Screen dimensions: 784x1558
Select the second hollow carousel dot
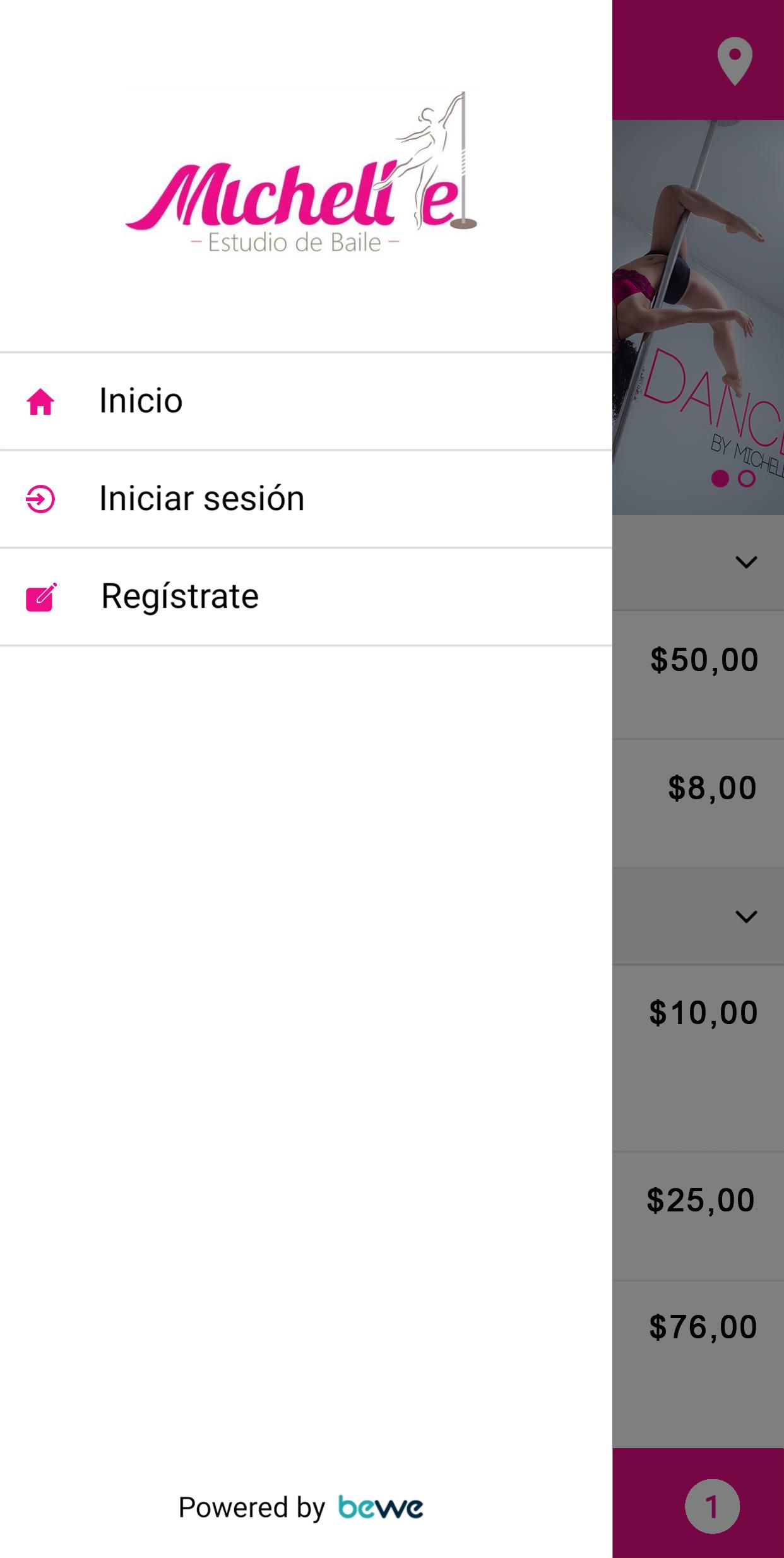[x=747, y=479]
